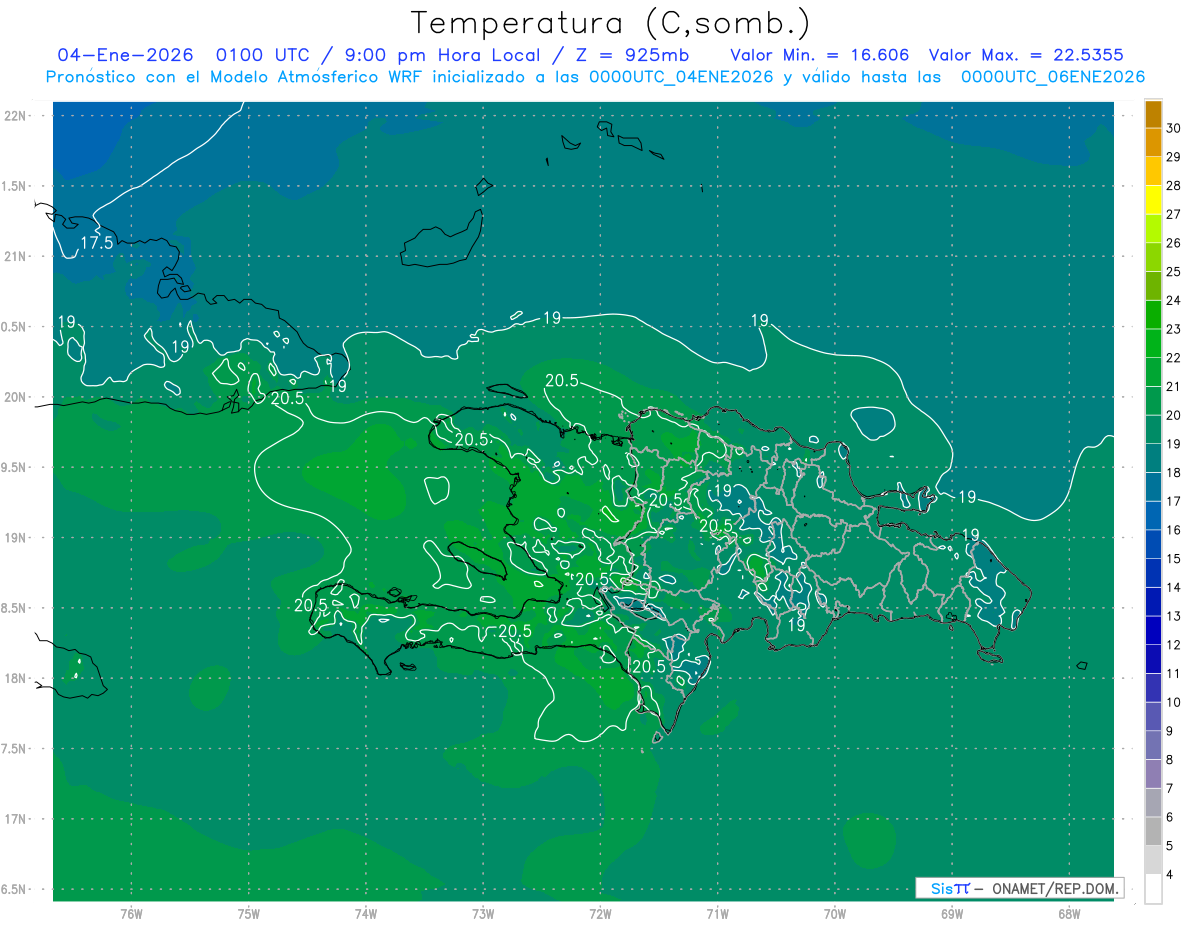The height and width of the screenshot is (927, 1200).
Task: Click the 68W longitude axis label
Action: pyautogui.click(x=1068, y=913)
